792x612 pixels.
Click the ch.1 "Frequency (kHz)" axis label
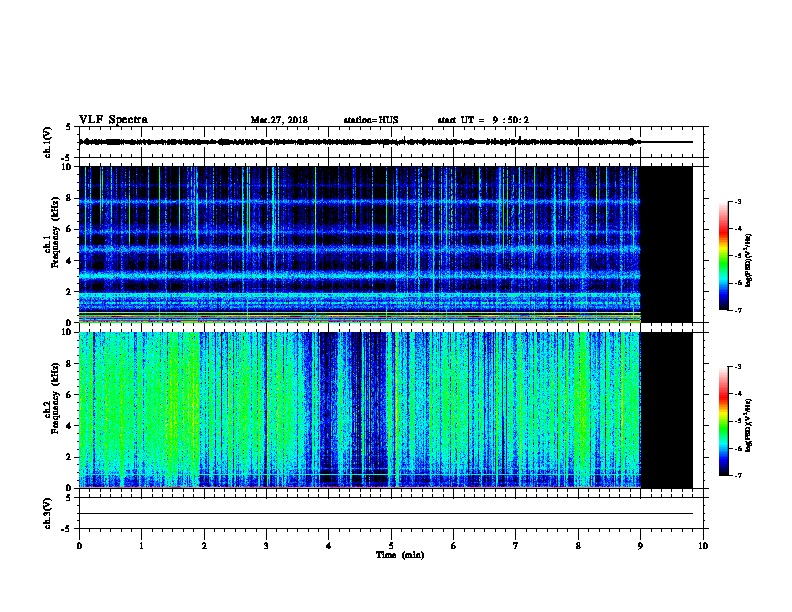[x=55, y=232]
